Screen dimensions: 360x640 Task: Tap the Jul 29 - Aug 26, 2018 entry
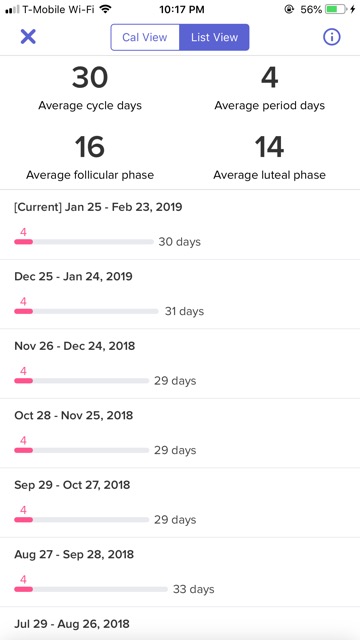point(180,623)
